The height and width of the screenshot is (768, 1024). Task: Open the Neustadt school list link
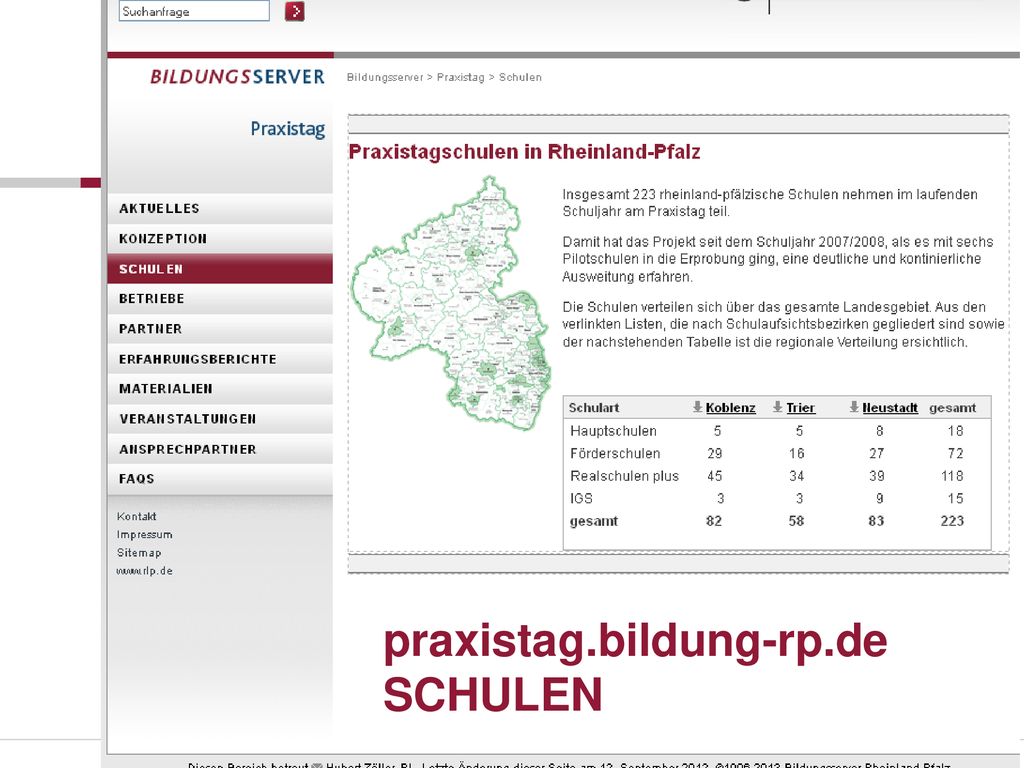click(889, 408)
